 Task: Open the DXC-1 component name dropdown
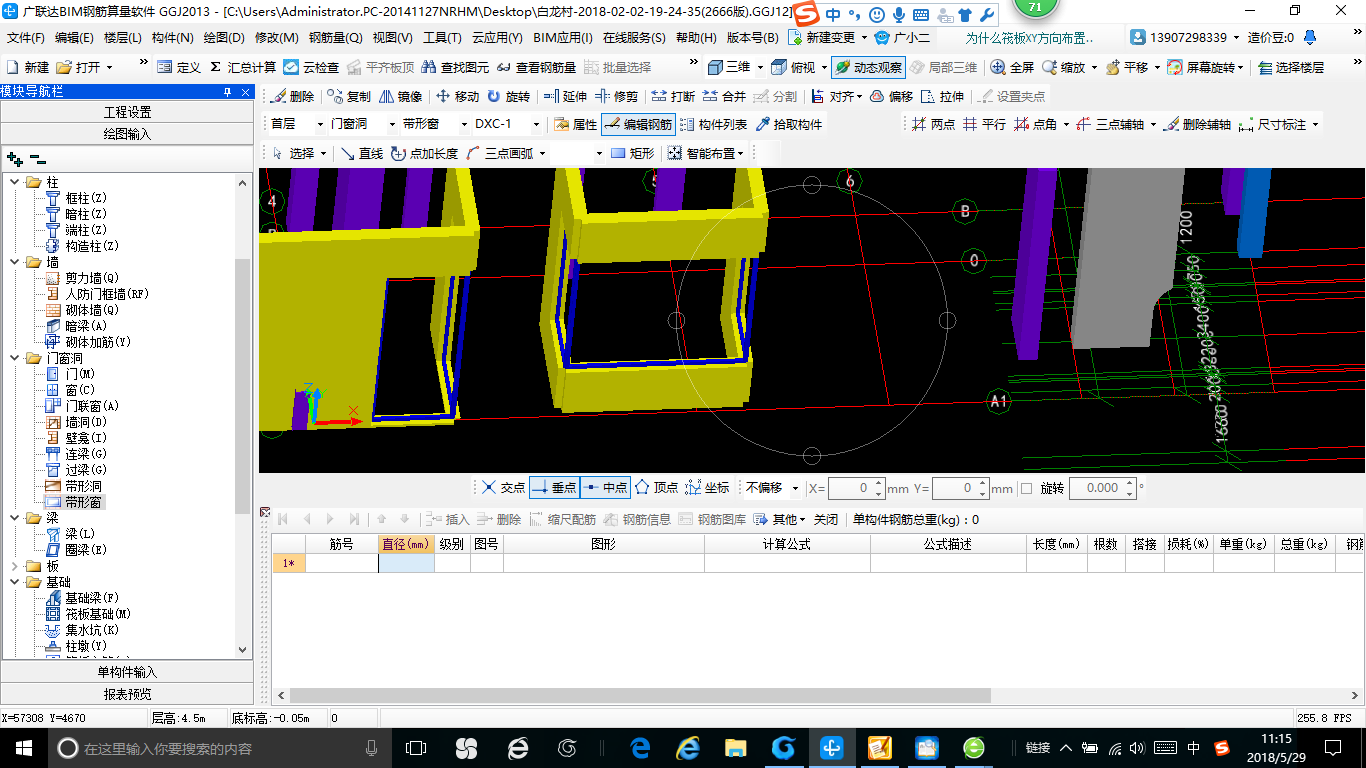pos(536,124)
